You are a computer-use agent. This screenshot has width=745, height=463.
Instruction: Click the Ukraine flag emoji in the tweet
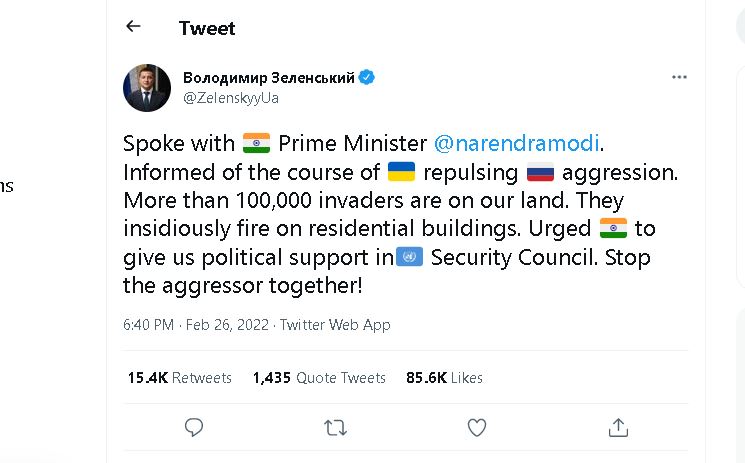tap(401, 172)
